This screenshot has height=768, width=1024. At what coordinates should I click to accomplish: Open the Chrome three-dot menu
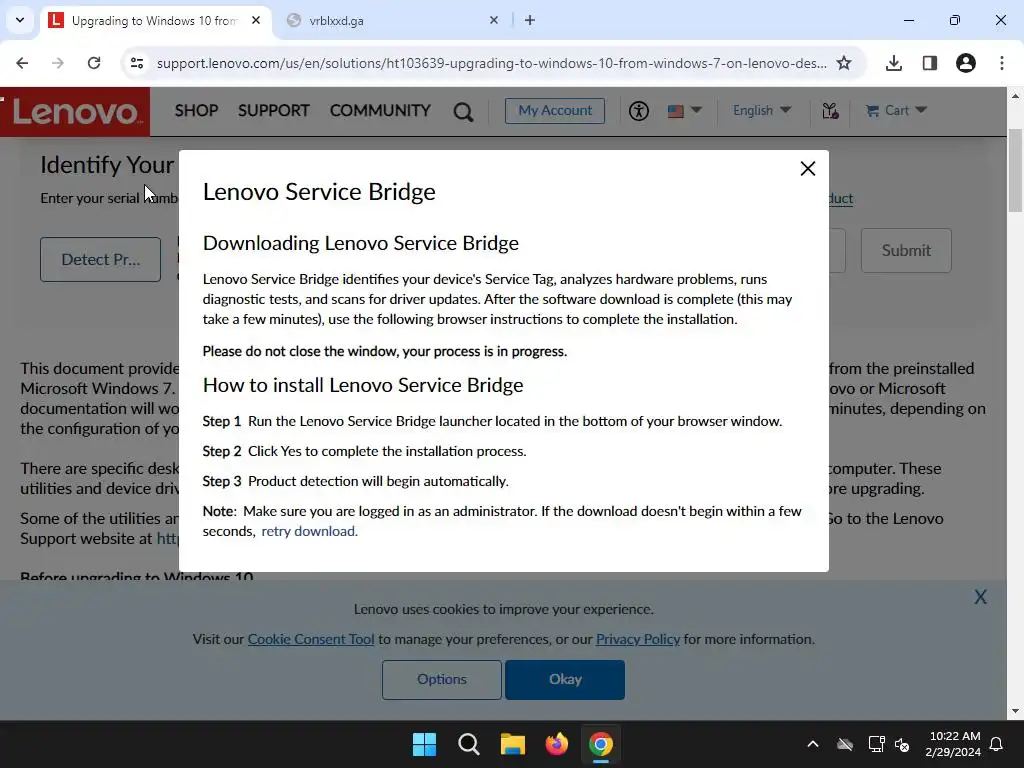point(1002,63)
